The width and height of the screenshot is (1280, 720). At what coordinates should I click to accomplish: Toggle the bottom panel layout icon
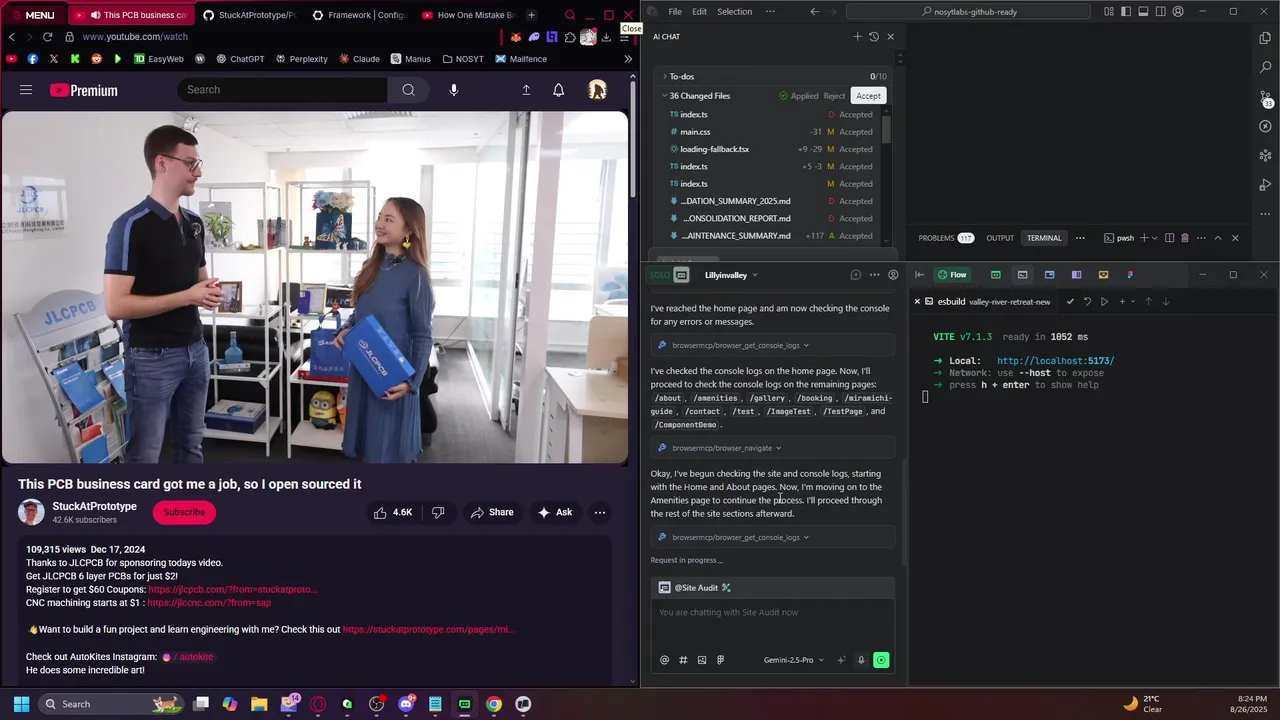[1143, 12]
